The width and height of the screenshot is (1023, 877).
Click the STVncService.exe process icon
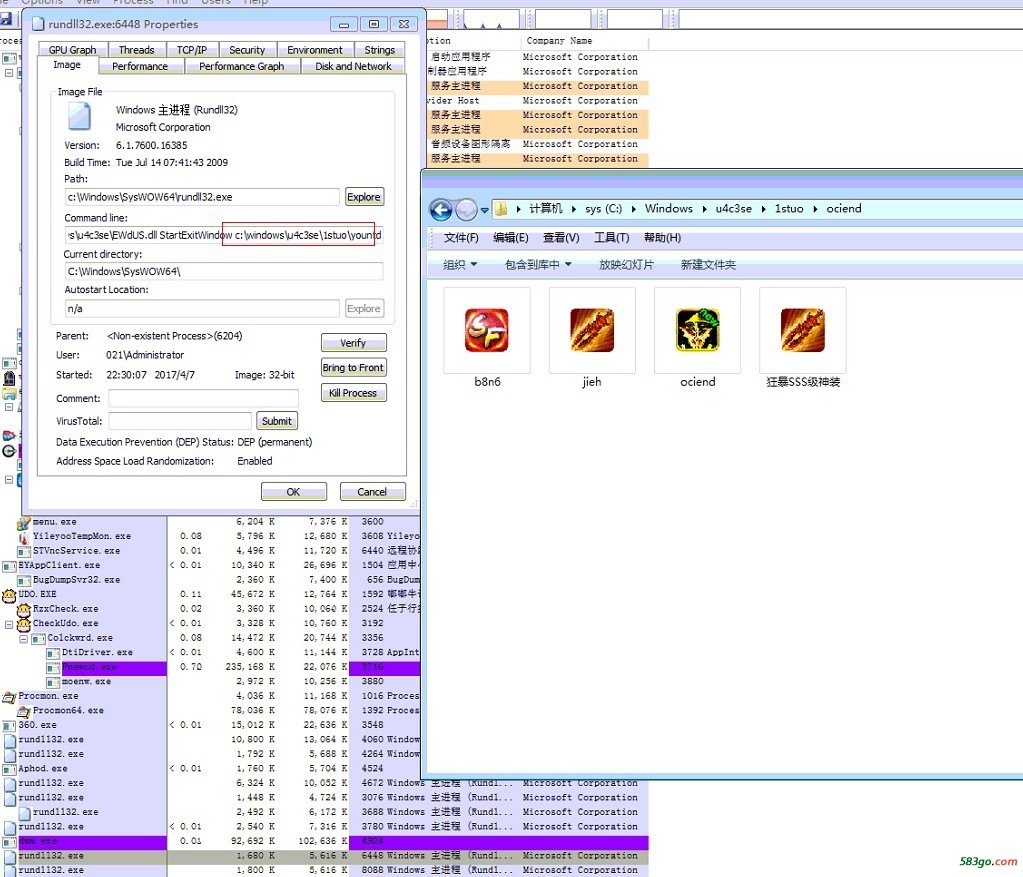point(24,551)
